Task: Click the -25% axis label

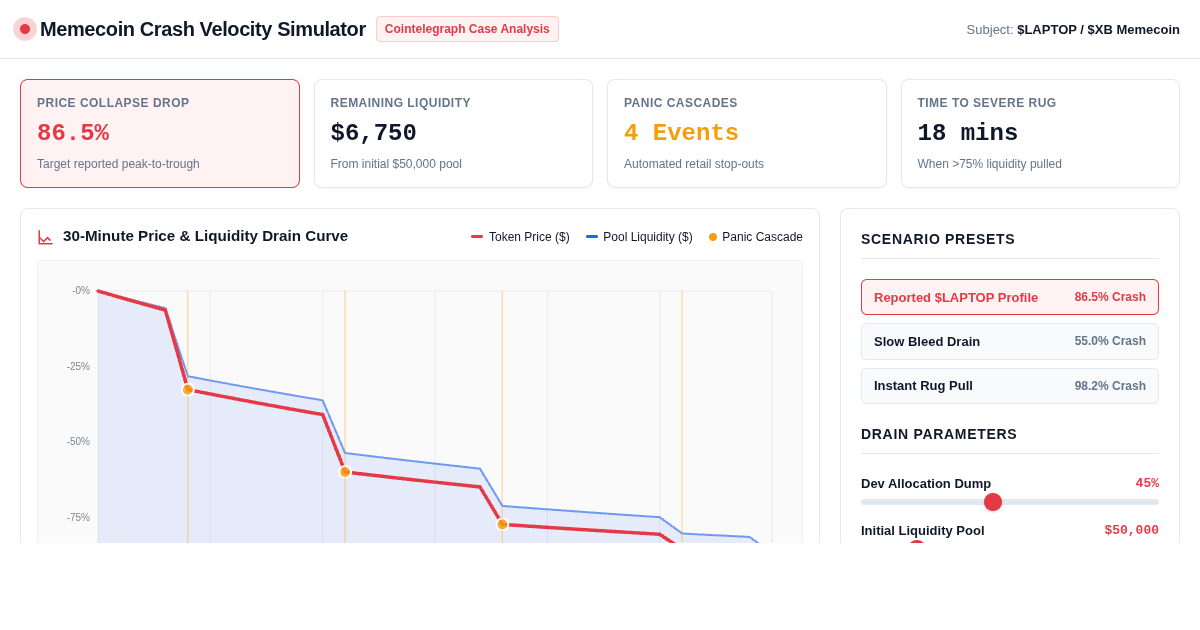Action: point(78,367)
